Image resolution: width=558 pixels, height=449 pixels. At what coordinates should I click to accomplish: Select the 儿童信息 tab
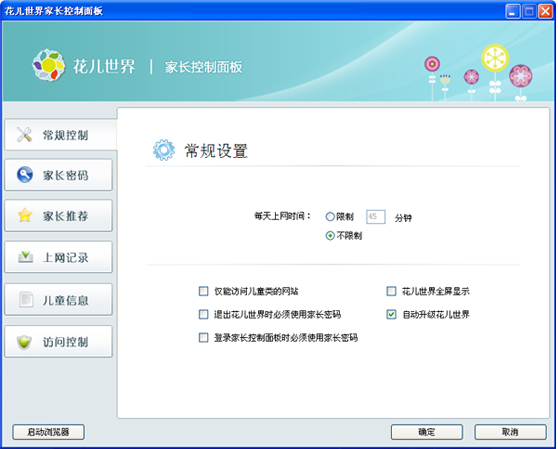(58, 300)
